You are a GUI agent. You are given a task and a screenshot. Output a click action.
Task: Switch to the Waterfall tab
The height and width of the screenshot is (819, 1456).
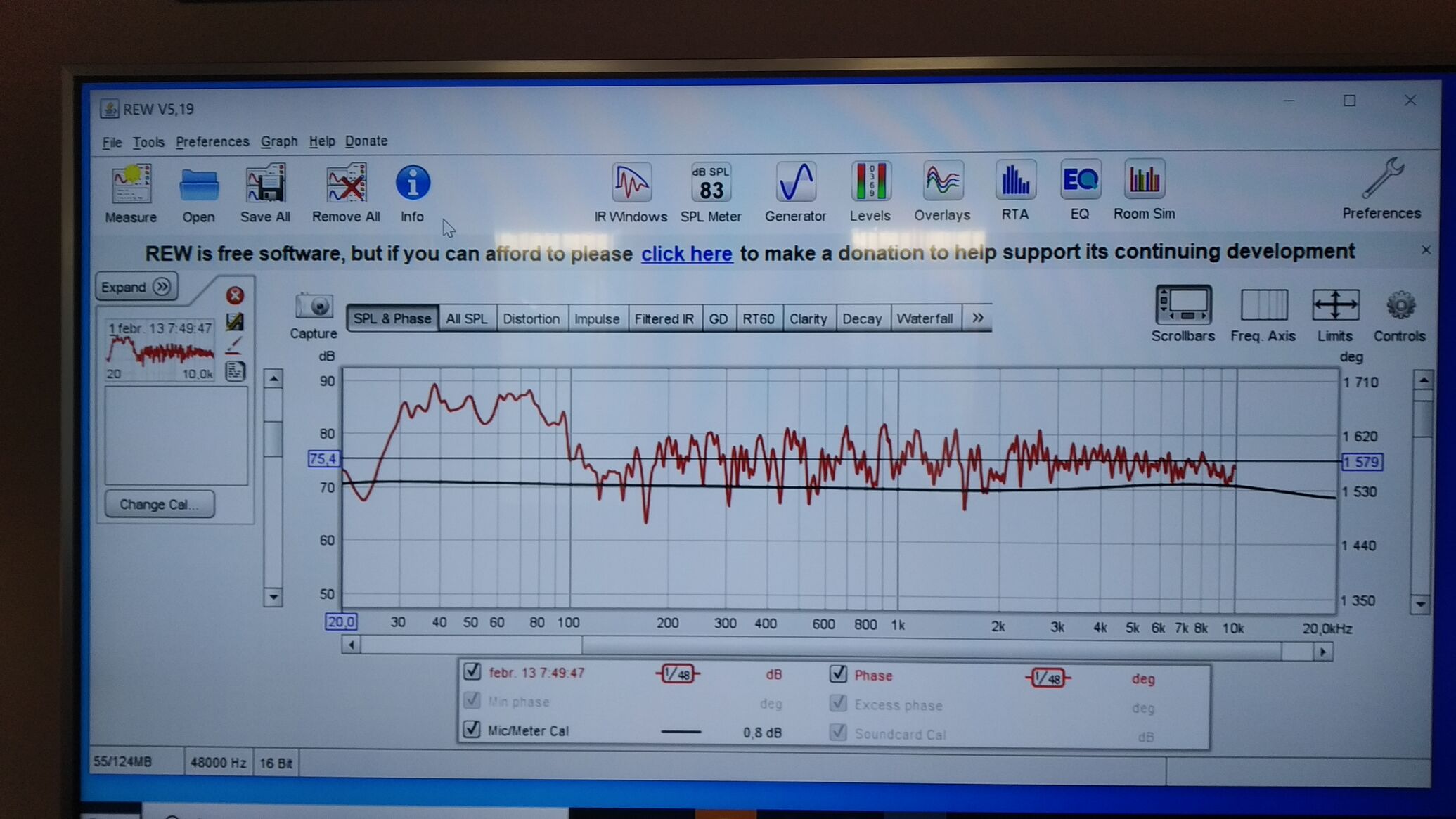click(x=925, y=318)
